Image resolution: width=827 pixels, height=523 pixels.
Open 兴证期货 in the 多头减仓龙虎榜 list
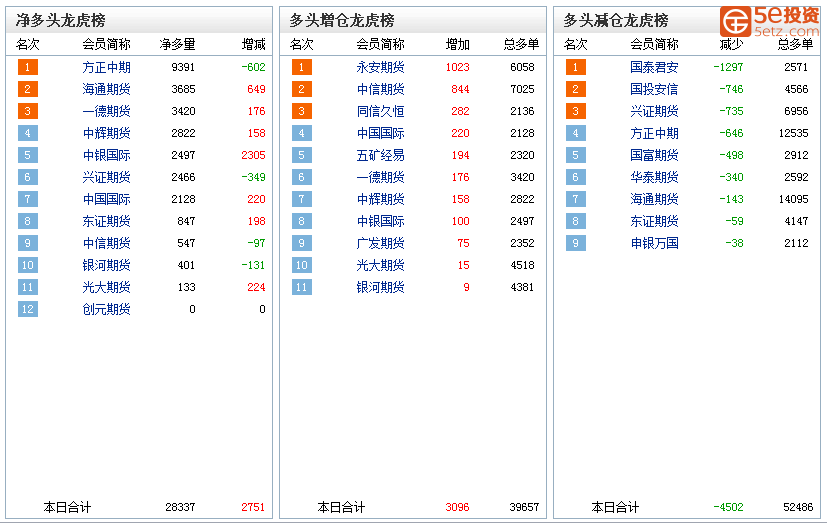(x=654, y=111)
